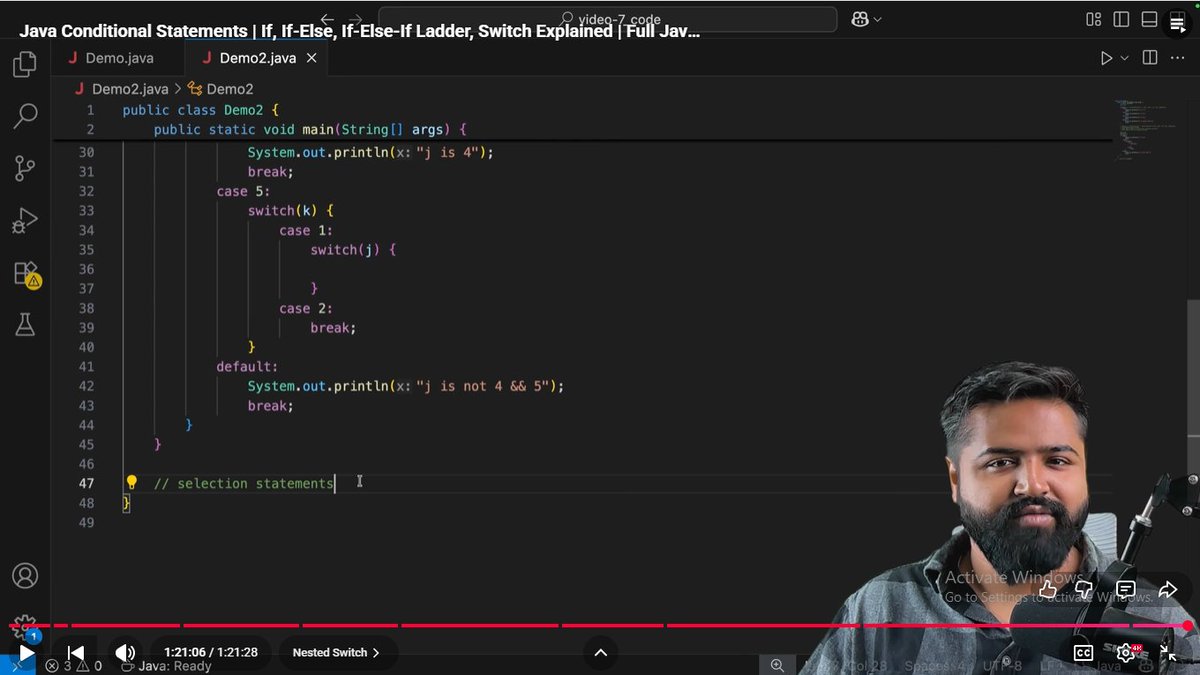The image size is (1200, 675).
Task: Open the Run and Debug view
Action: [x=25, y=220]
